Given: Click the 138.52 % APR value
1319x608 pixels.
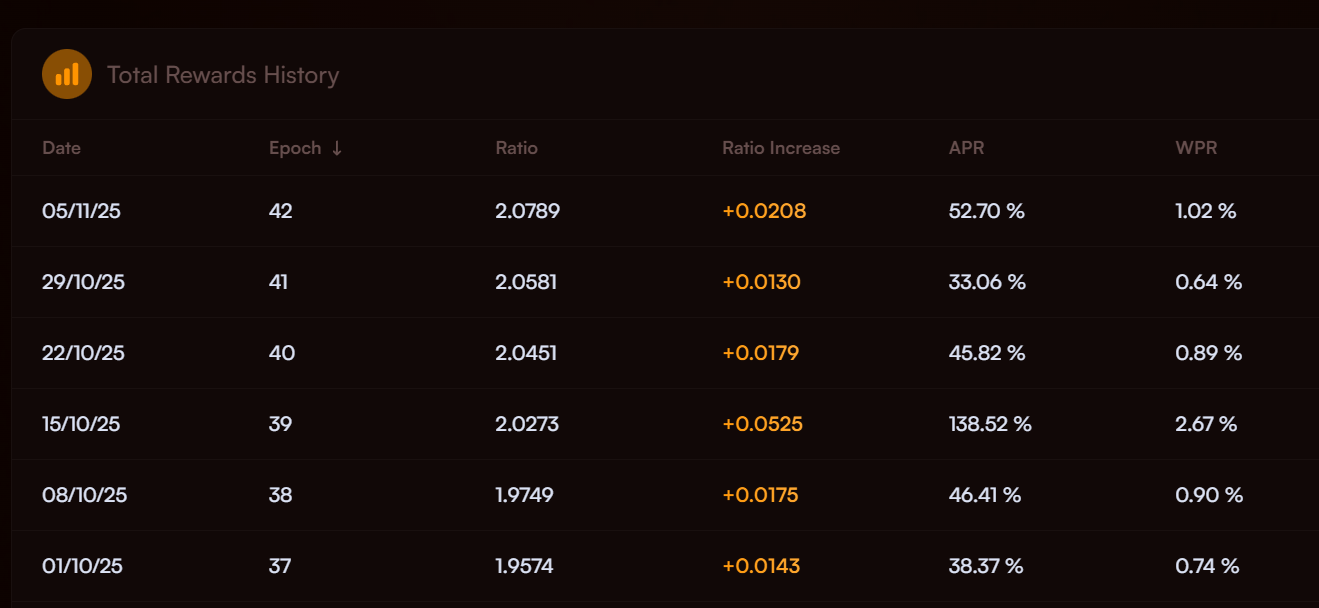Looking at the screenshot, I should click(x=990, y=424).
